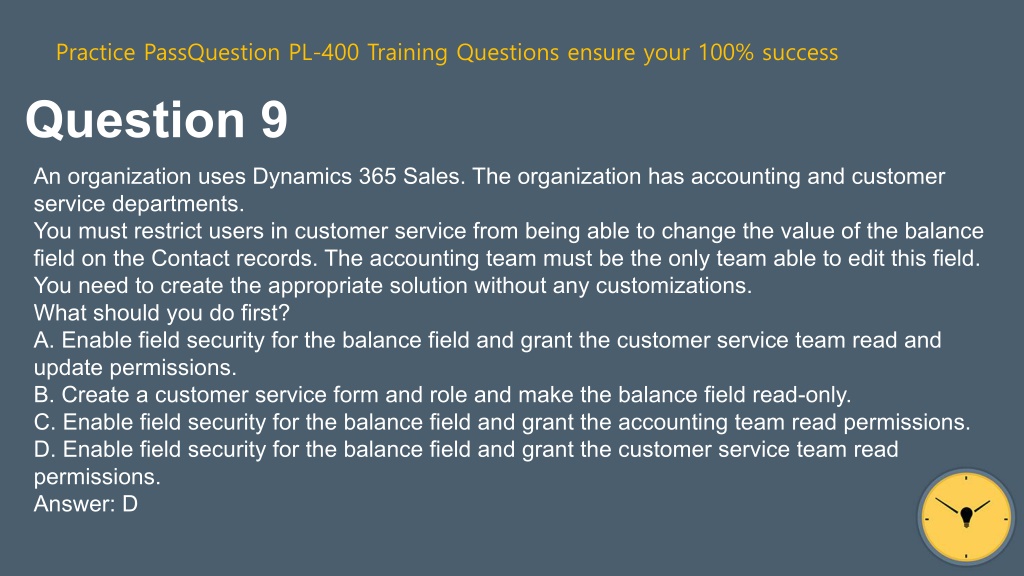Click the 'service departments.' line
Screen dimensions: 1024x576
tap(138, 203)
